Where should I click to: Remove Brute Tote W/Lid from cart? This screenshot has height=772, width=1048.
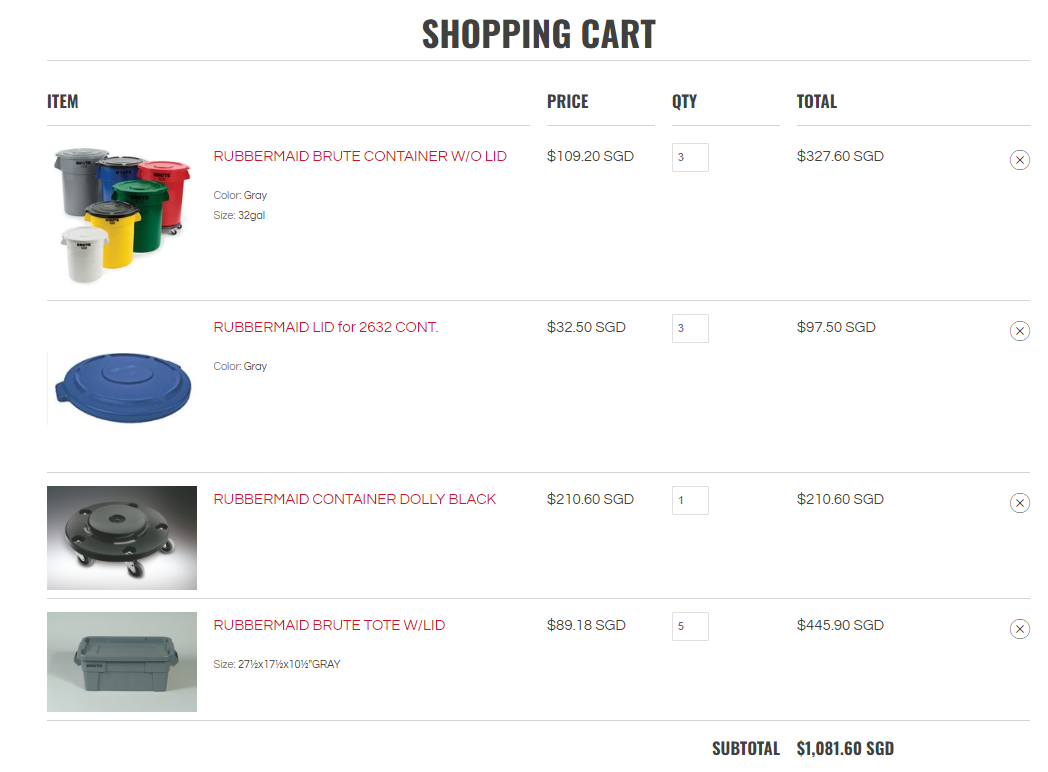pyautogui.click(x=1019, y=629)
